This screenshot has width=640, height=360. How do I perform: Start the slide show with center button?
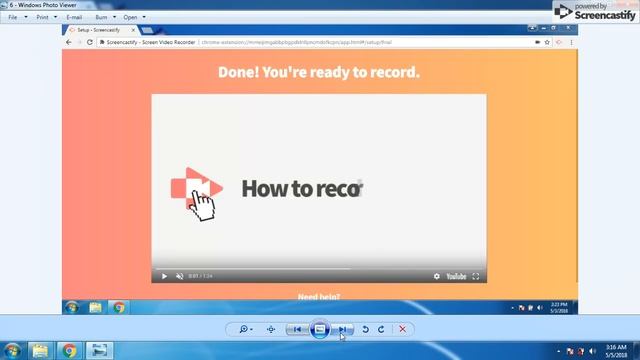click(320, 329)
